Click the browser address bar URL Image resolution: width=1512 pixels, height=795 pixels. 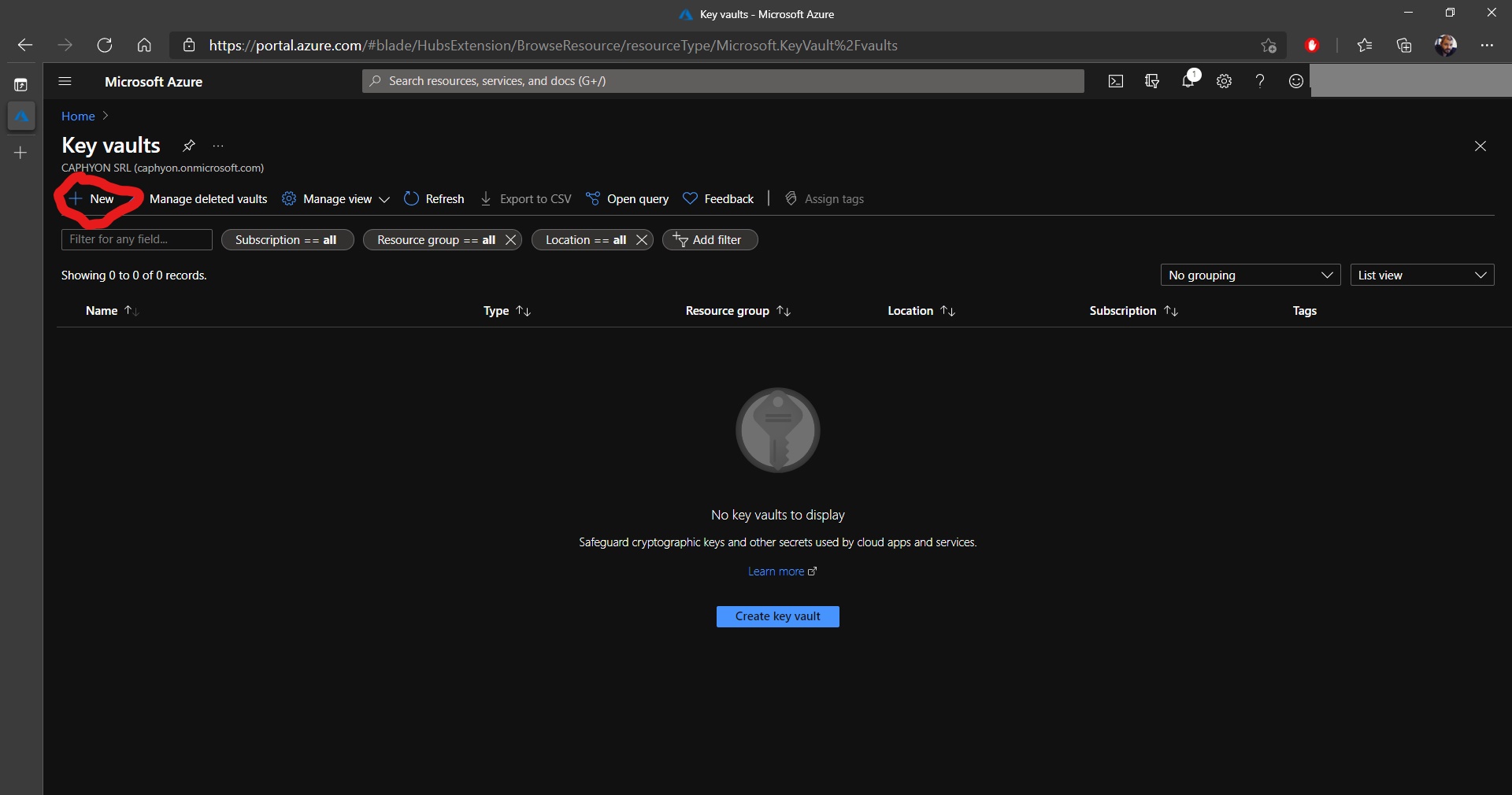[553, 46]
